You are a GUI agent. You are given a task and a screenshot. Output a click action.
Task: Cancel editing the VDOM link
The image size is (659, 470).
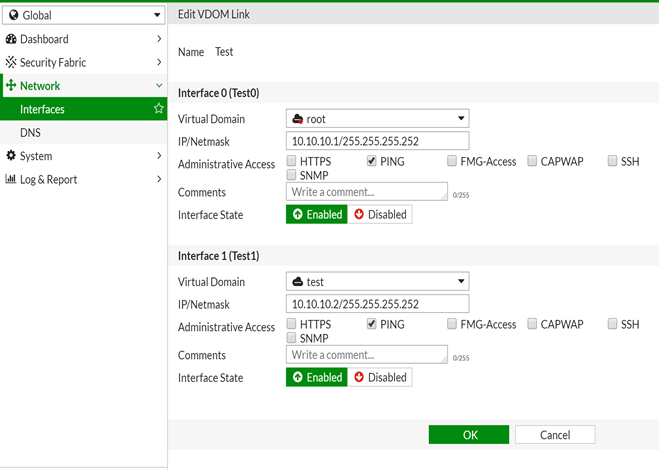(555, 435)
